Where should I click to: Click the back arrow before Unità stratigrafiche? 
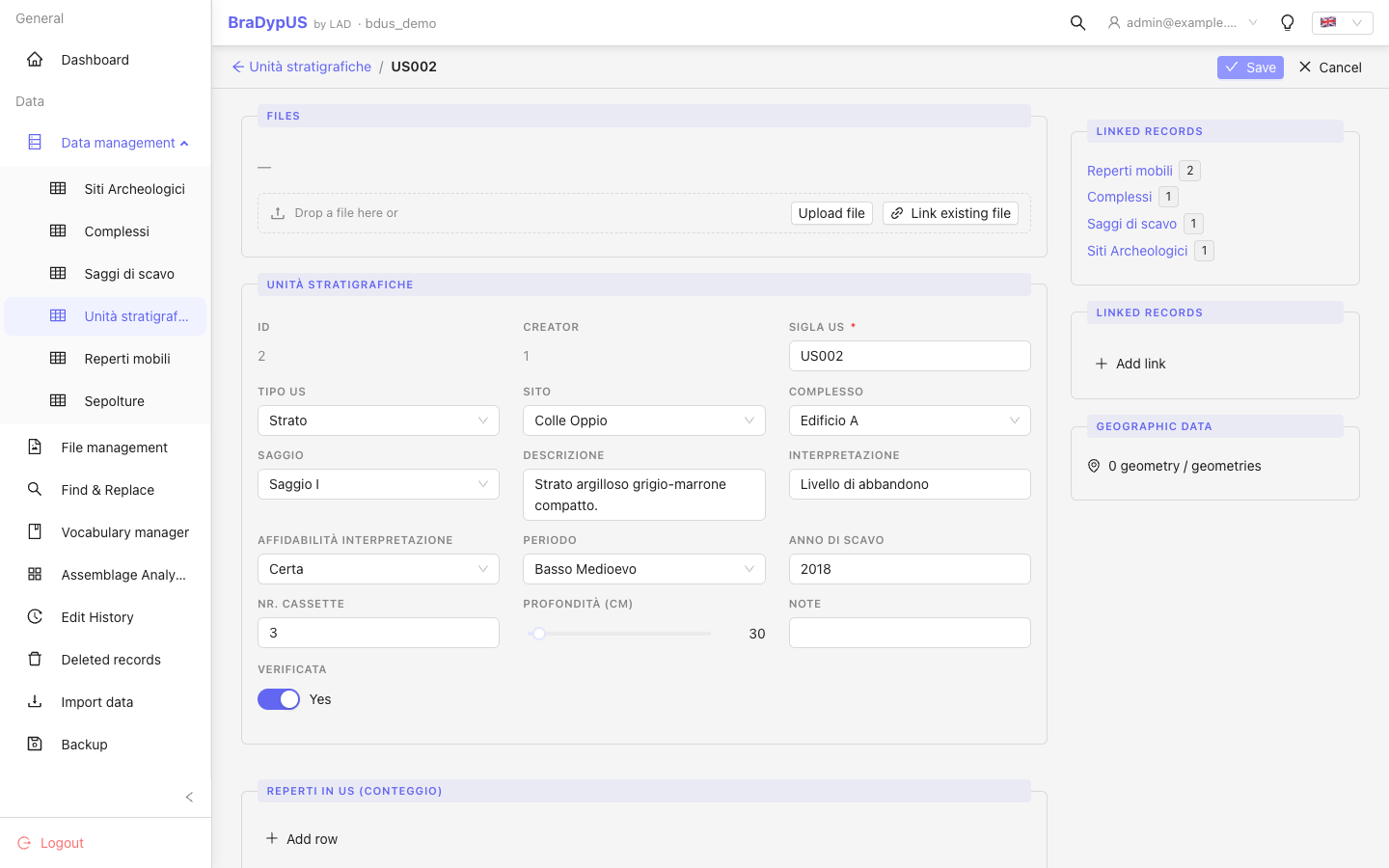[x=238, y=67]
